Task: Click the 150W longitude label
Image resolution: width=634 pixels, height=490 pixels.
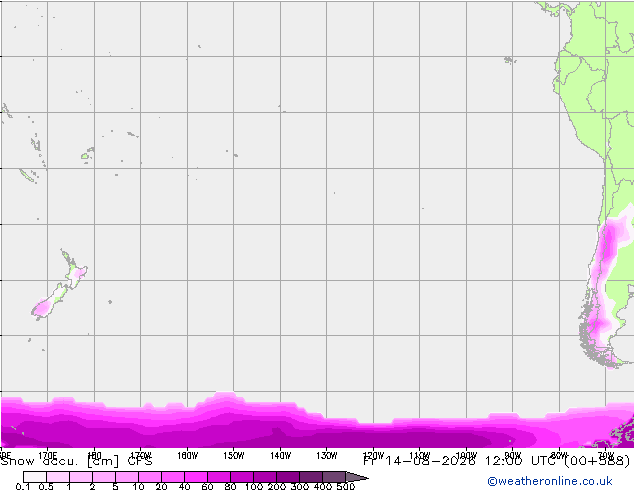Action: (234, 456)
